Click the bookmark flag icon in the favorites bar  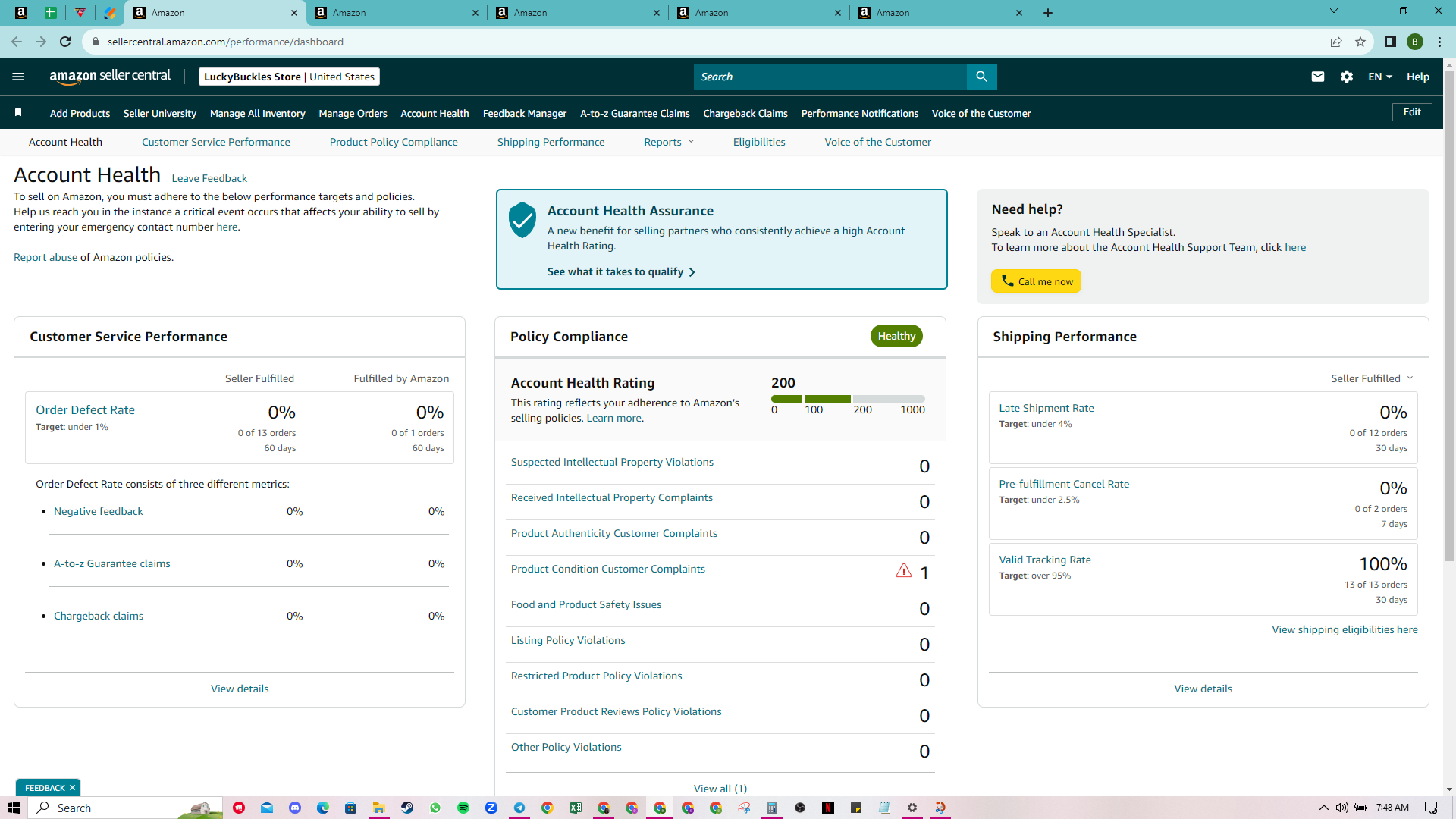[18, 113]
